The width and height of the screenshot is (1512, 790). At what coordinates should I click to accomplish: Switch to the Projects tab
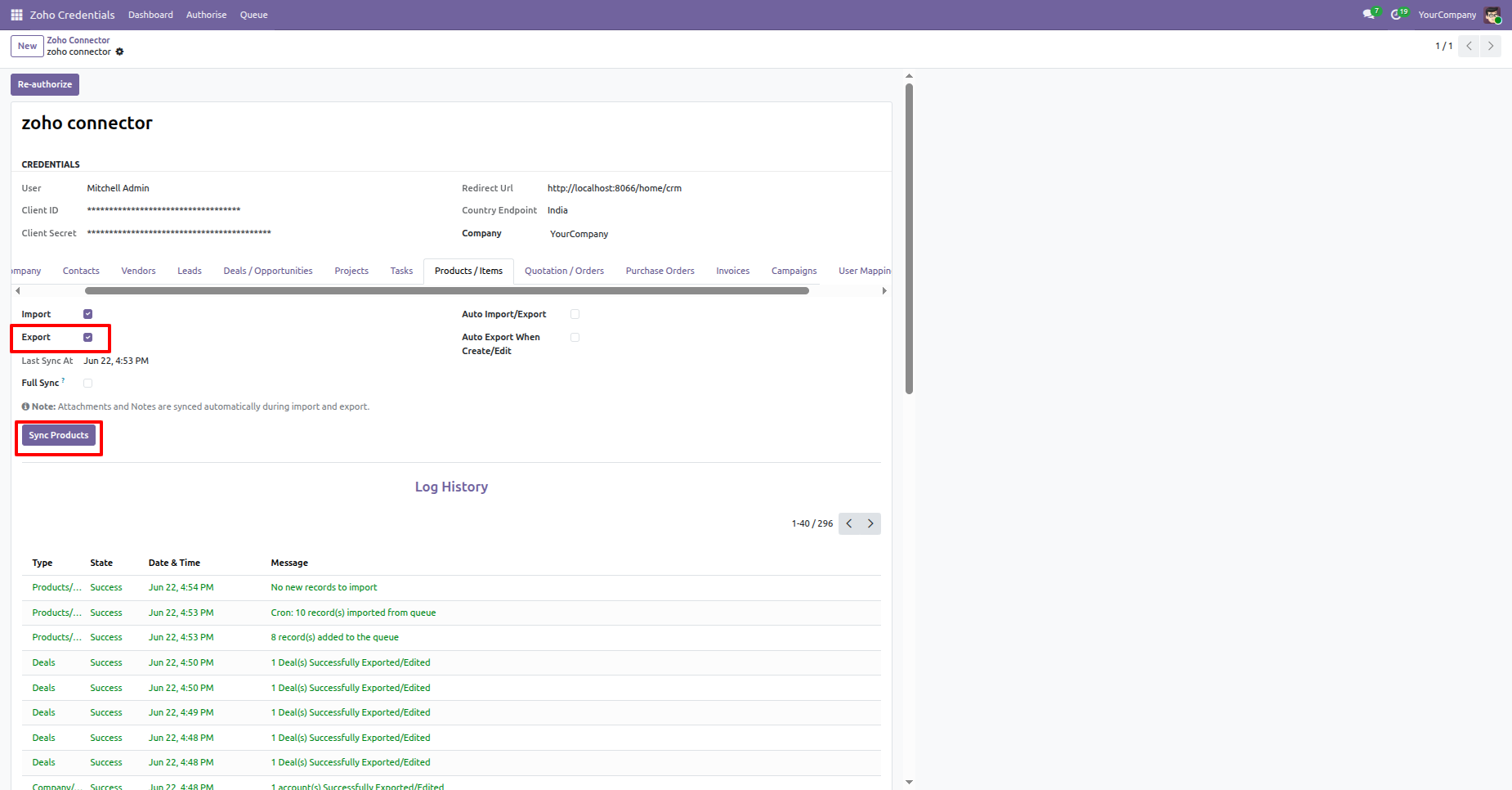click(351, 271)
